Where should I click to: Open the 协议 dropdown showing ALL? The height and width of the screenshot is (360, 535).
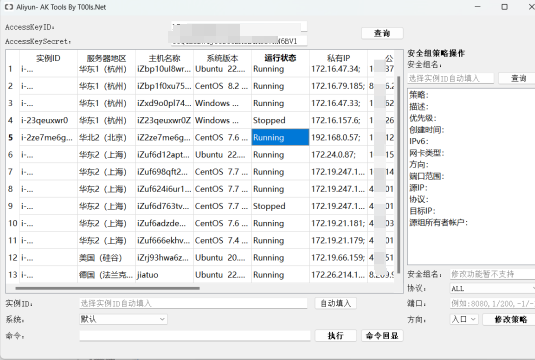click(x=492, y=288)
